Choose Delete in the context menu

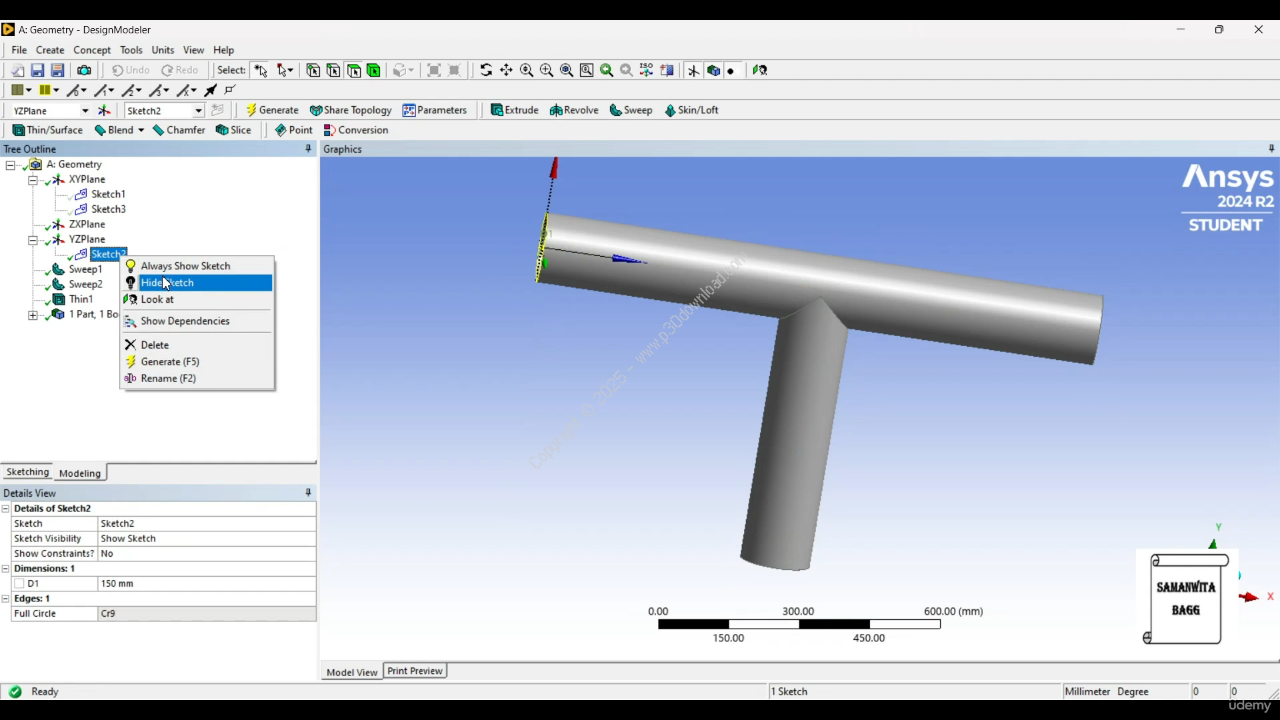(197, 345)
